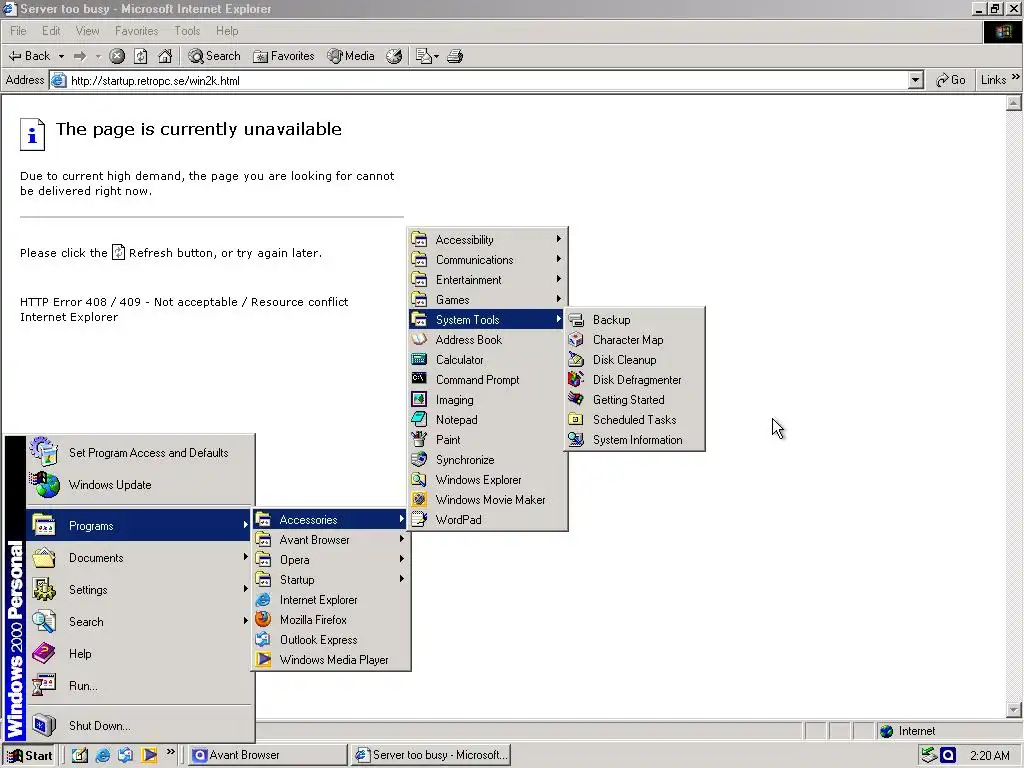
Task: Click the Go button
Action: click(x=950, y=80)
